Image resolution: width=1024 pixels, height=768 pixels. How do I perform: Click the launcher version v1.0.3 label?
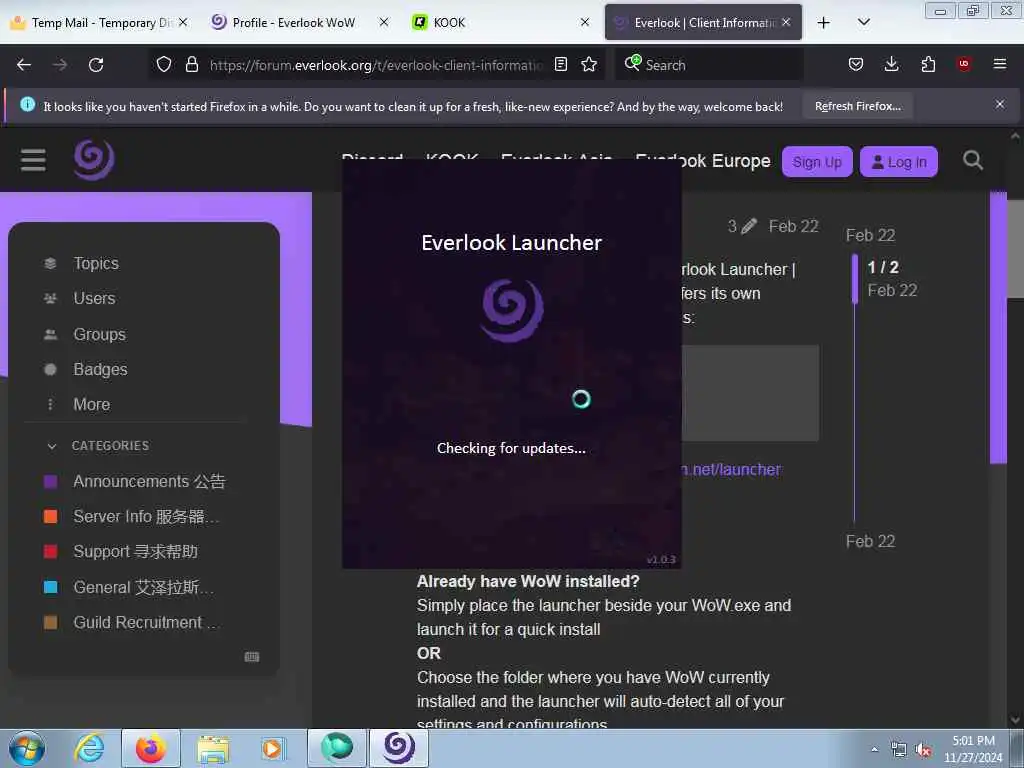[x=661, y=560]
